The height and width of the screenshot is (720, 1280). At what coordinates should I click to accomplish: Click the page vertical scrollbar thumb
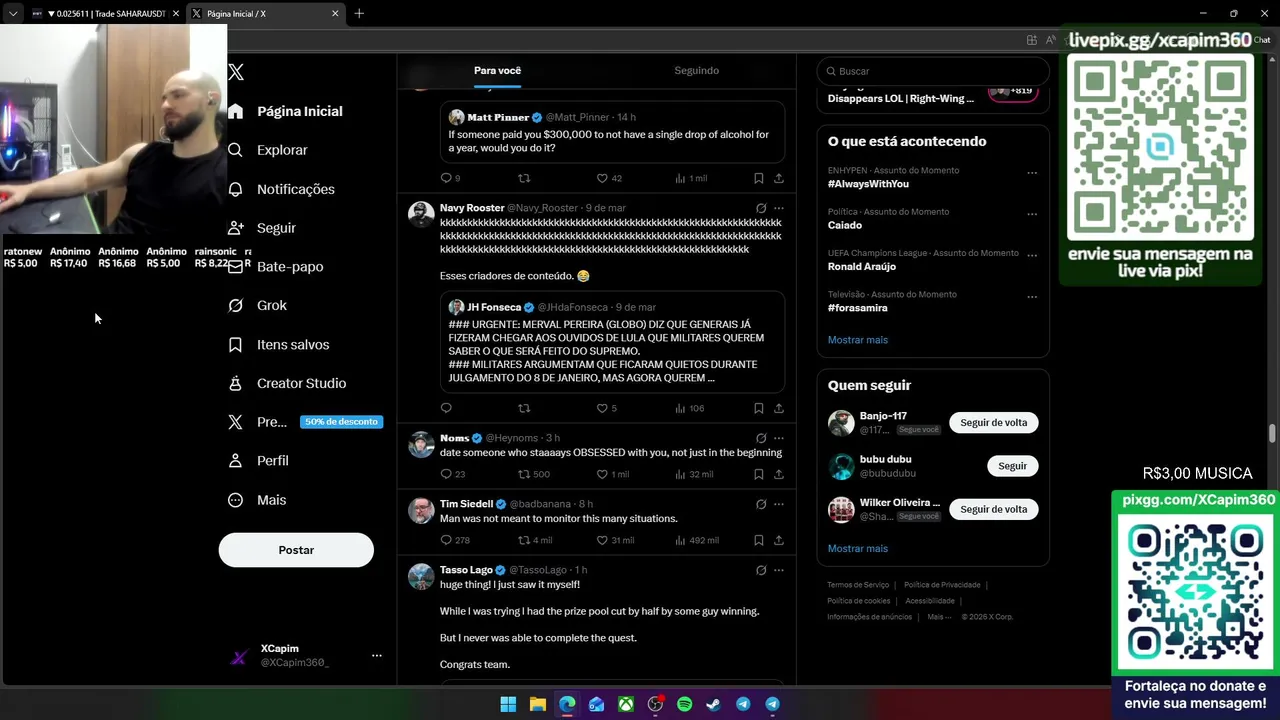click(x=1272, y=433)
